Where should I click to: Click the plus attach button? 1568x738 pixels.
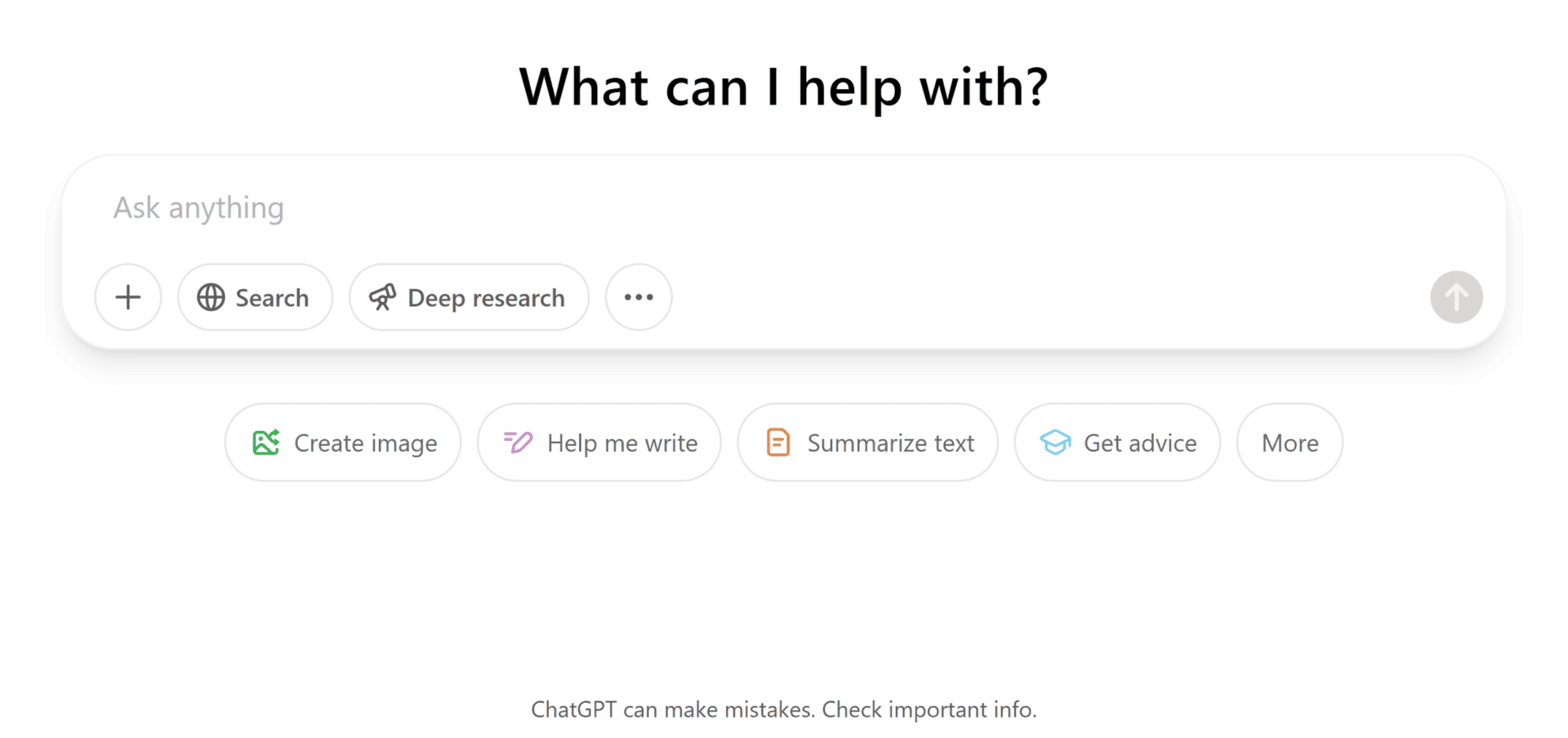pos(128,297)
